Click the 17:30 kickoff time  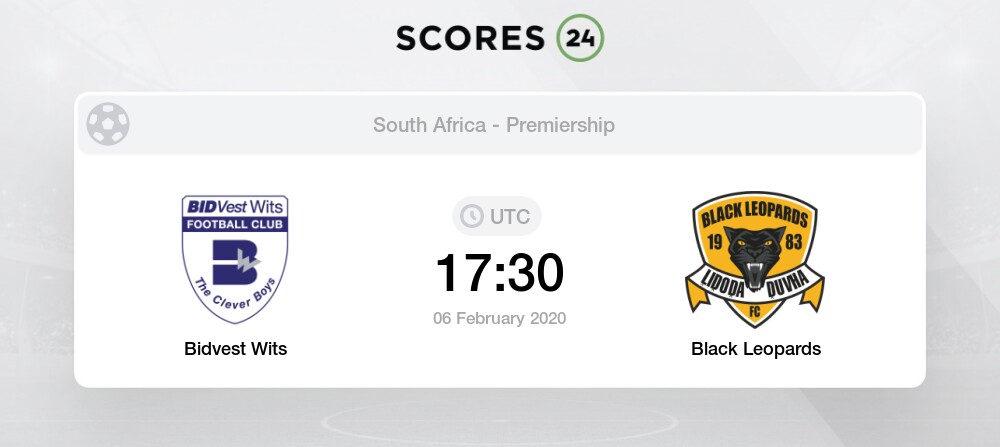tap(499, 272)
